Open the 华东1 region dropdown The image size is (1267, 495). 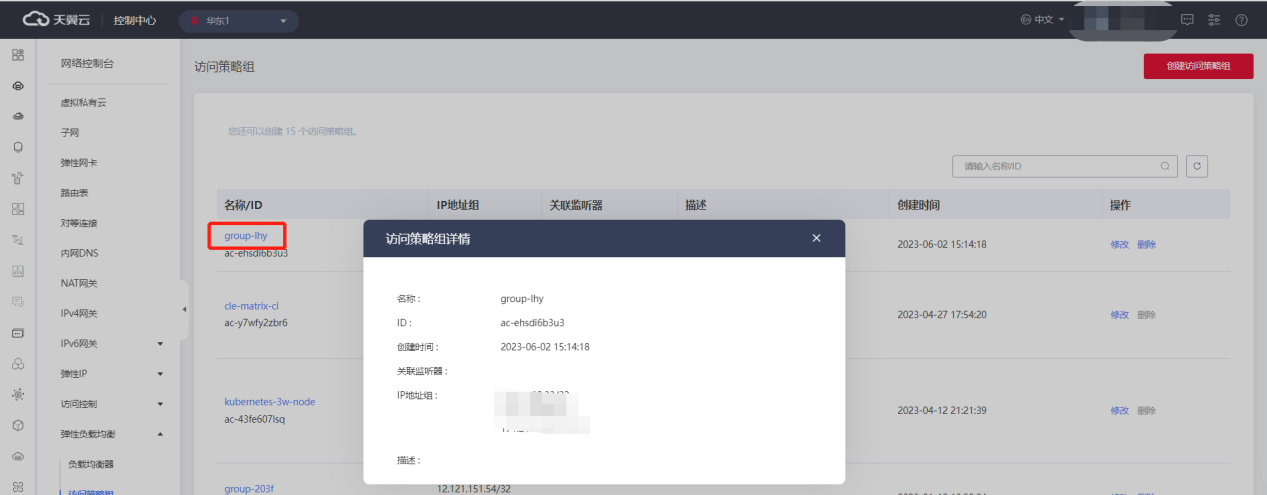[238, 20]
